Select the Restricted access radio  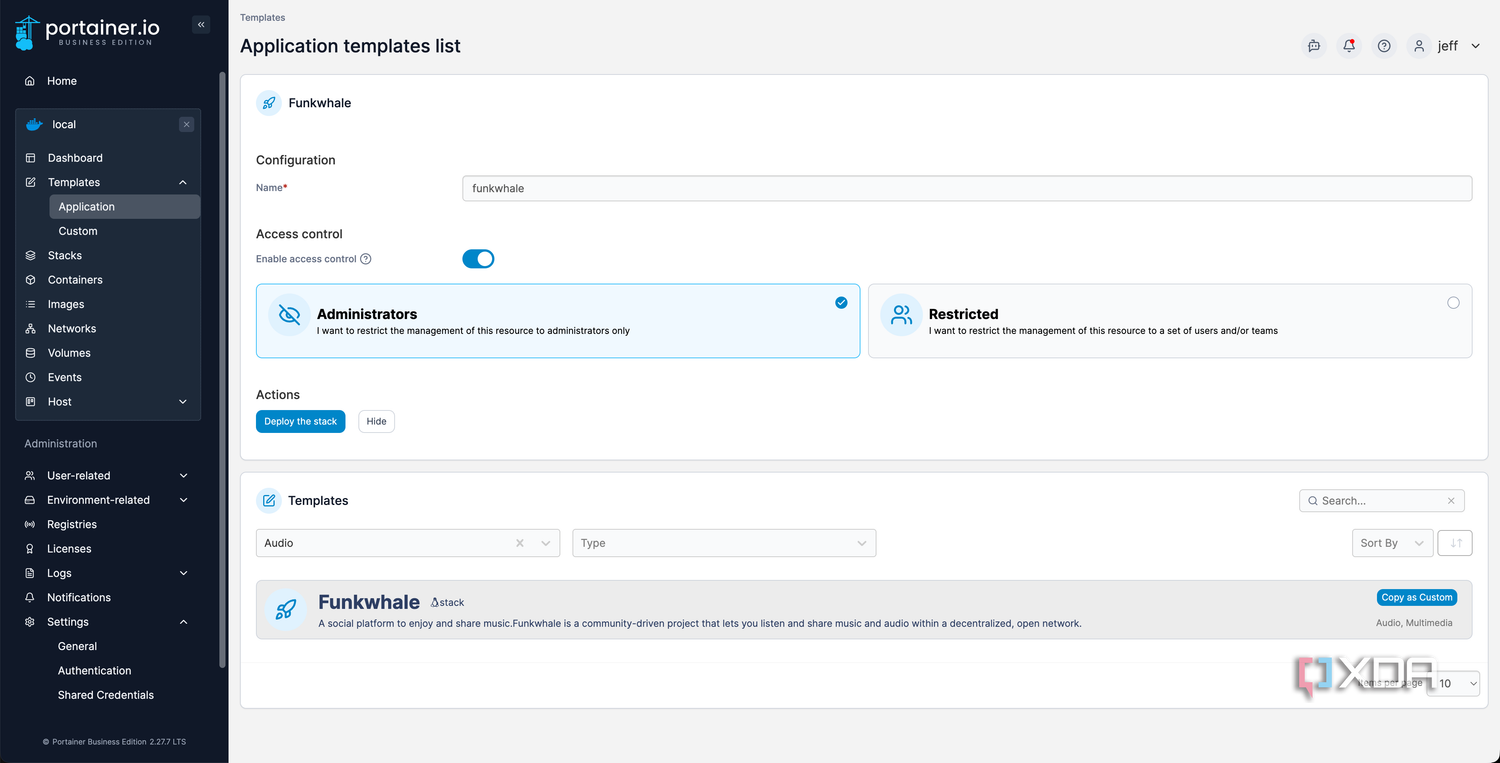pos(1453,303)
